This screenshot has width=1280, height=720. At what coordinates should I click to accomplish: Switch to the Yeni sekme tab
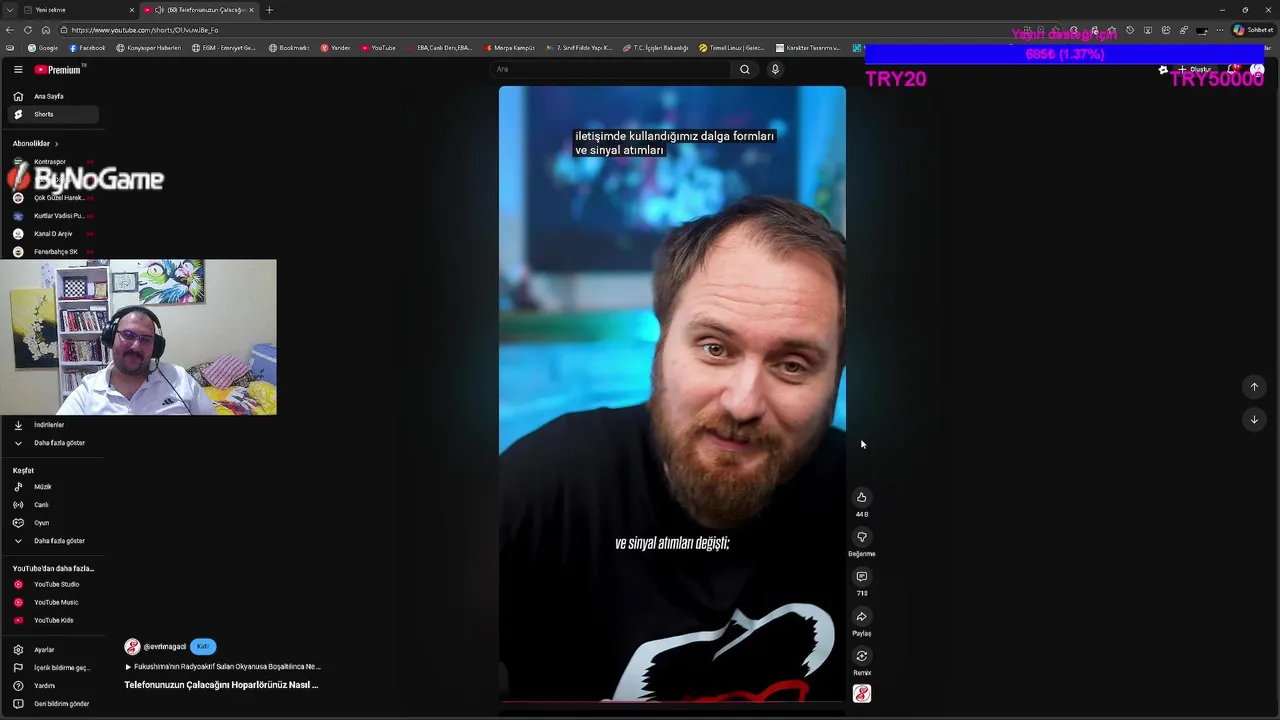(78, 10)
